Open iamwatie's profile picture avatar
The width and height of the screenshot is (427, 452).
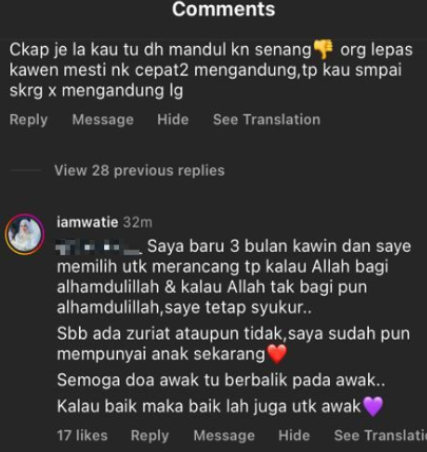point(25,234)
